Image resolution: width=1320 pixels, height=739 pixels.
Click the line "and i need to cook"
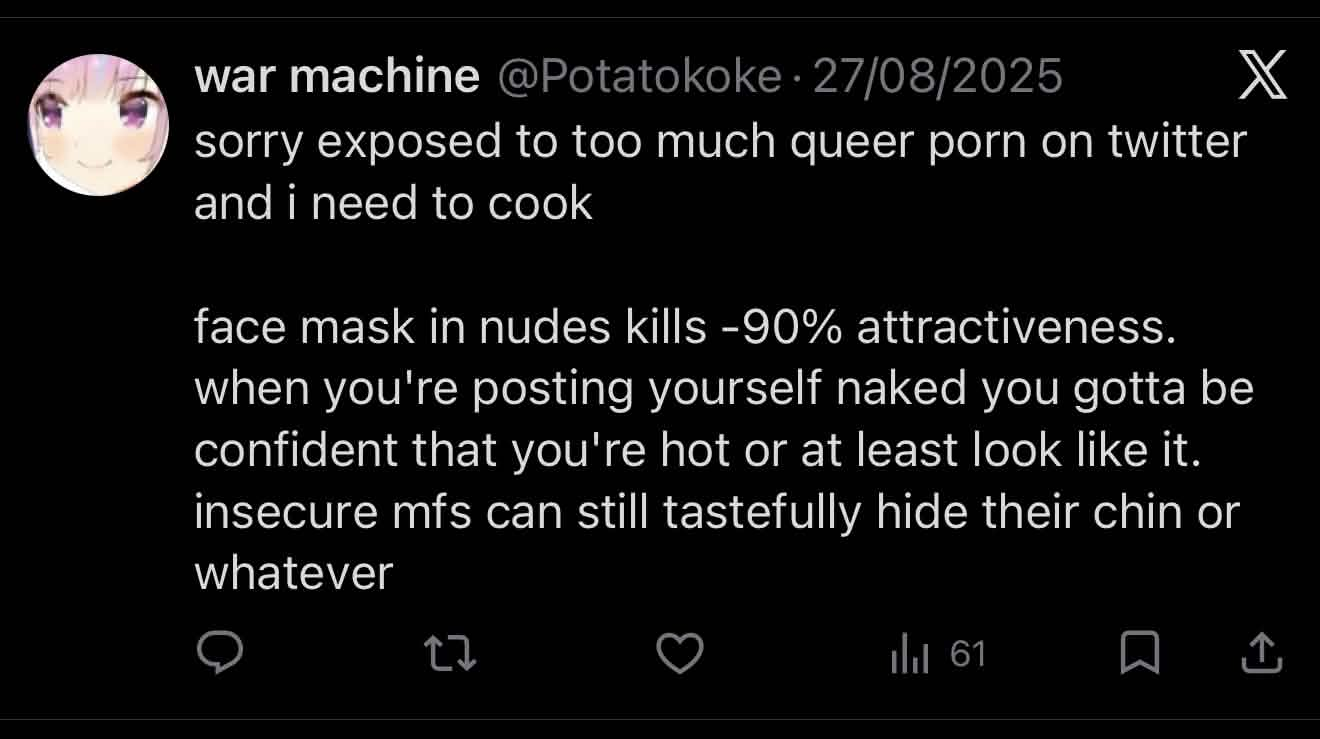point(393,204)
